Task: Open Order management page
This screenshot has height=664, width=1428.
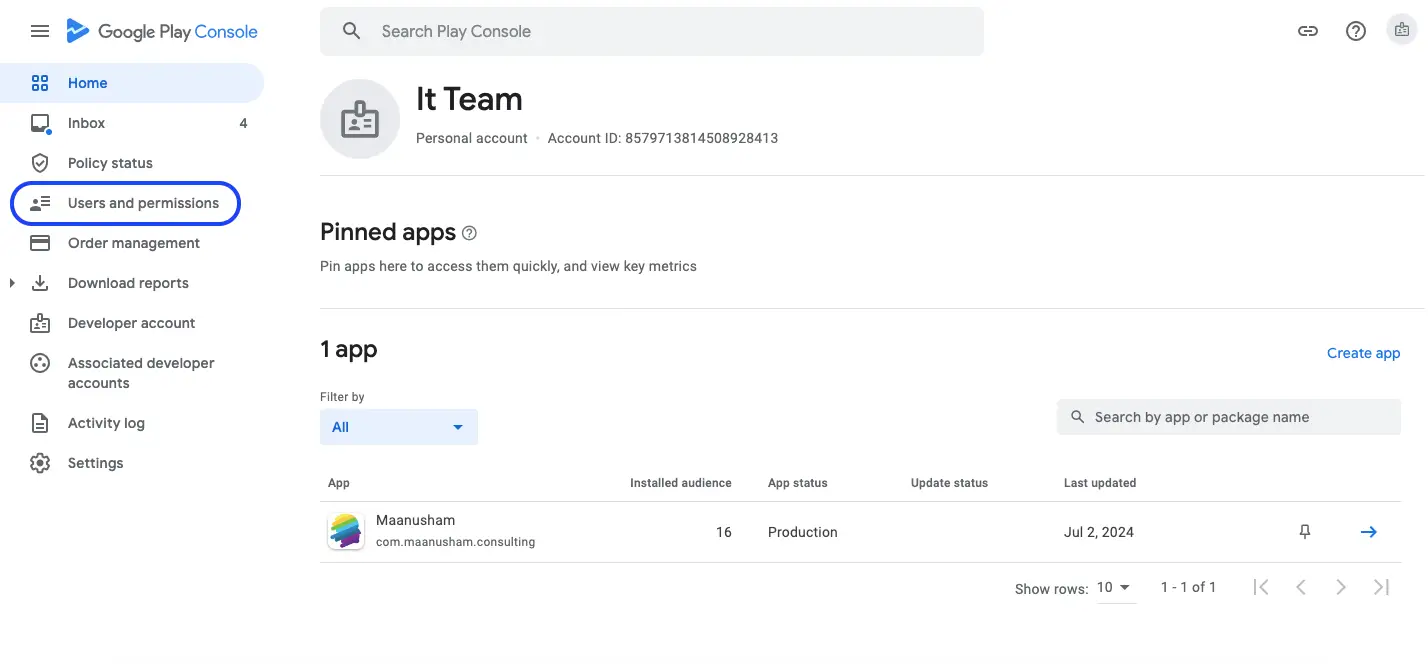Action: point(132,243)
